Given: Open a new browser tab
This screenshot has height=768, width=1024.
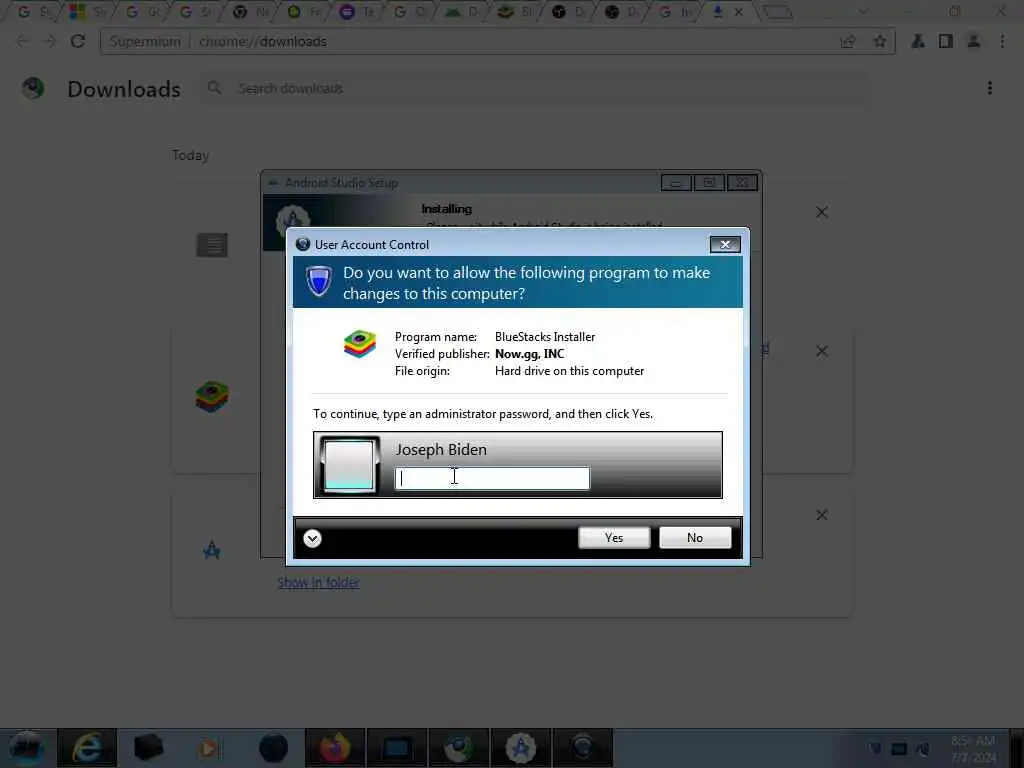Looking at the screenshot, I should tap(778, 12).
